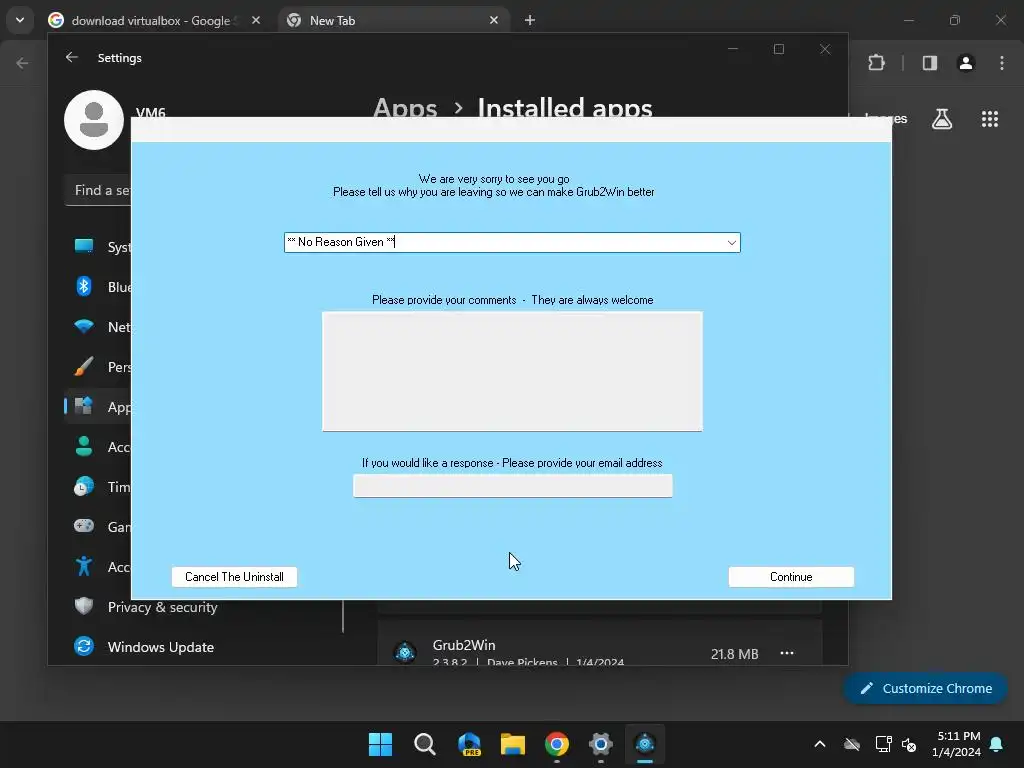This screenshot has width=1024, height=768.
Task: Open notifications bell icon
Action: coord(997,744)
